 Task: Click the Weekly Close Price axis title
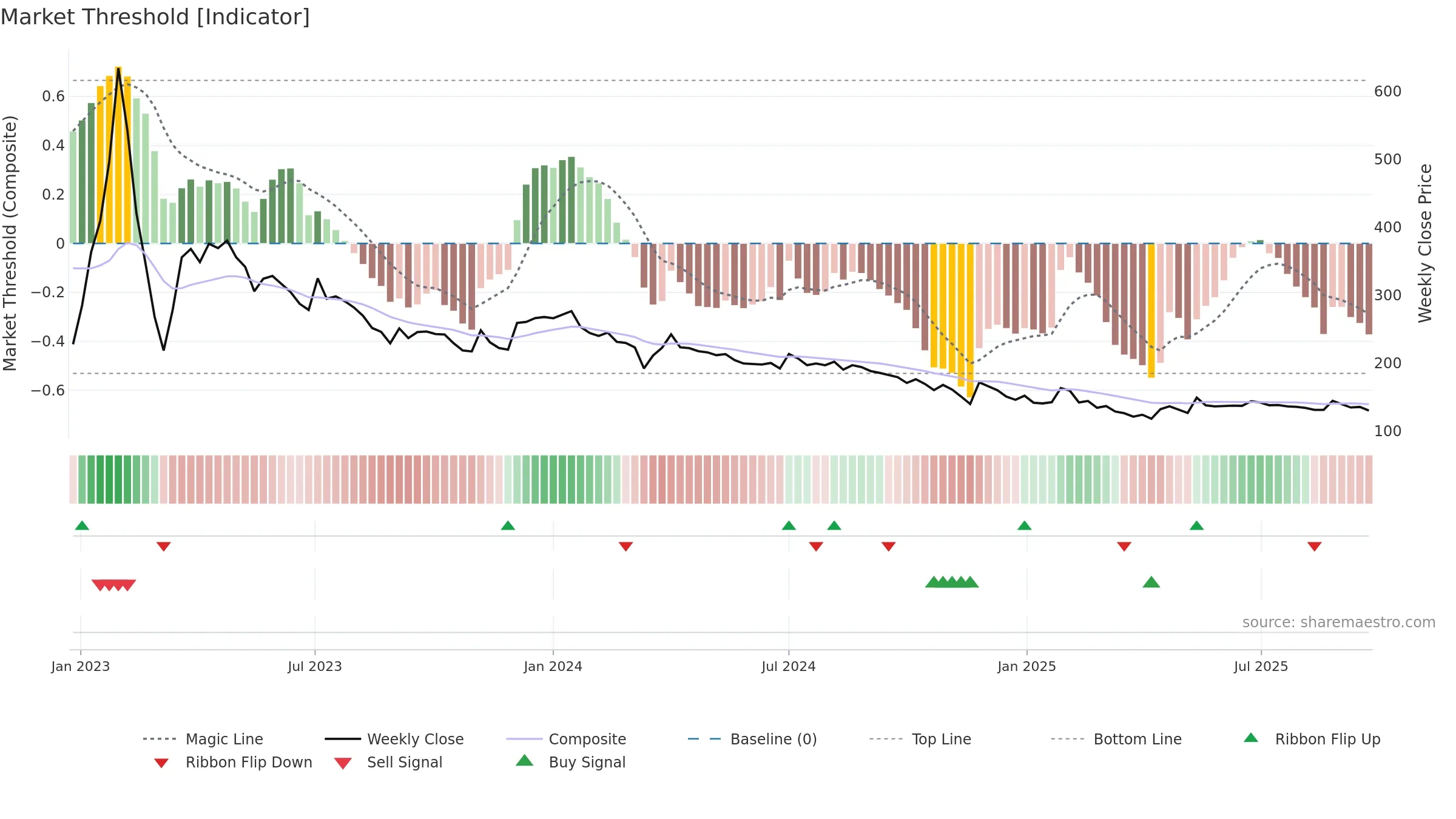[1425, 243]
